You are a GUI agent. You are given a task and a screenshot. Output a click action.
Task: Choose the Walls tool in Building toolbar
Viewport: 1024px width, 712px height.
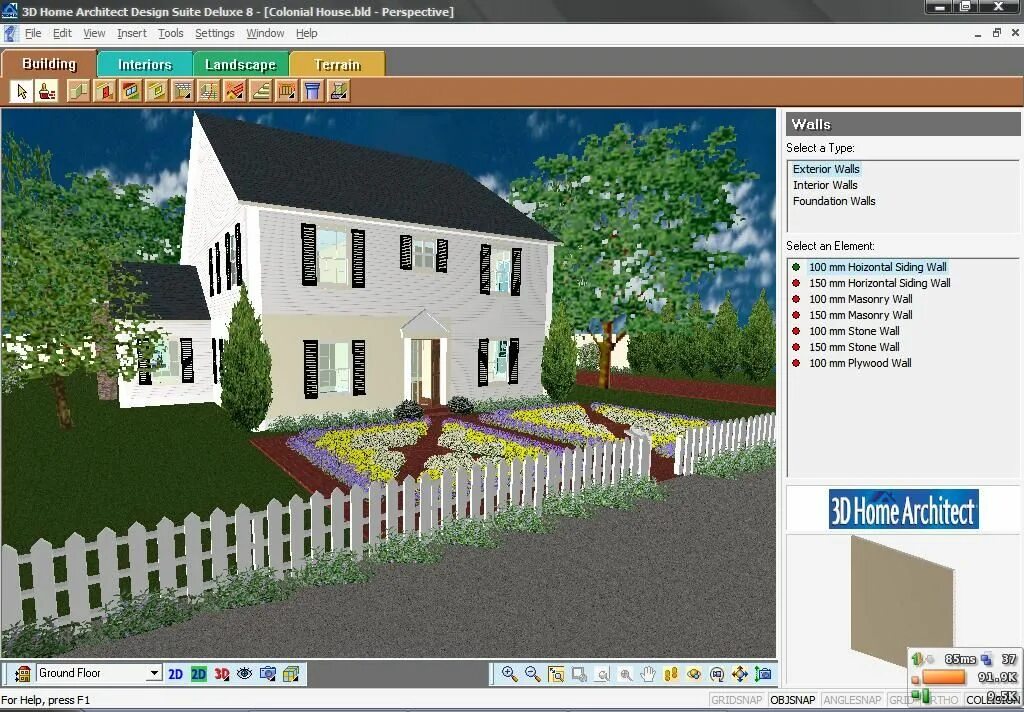(79, 91)
